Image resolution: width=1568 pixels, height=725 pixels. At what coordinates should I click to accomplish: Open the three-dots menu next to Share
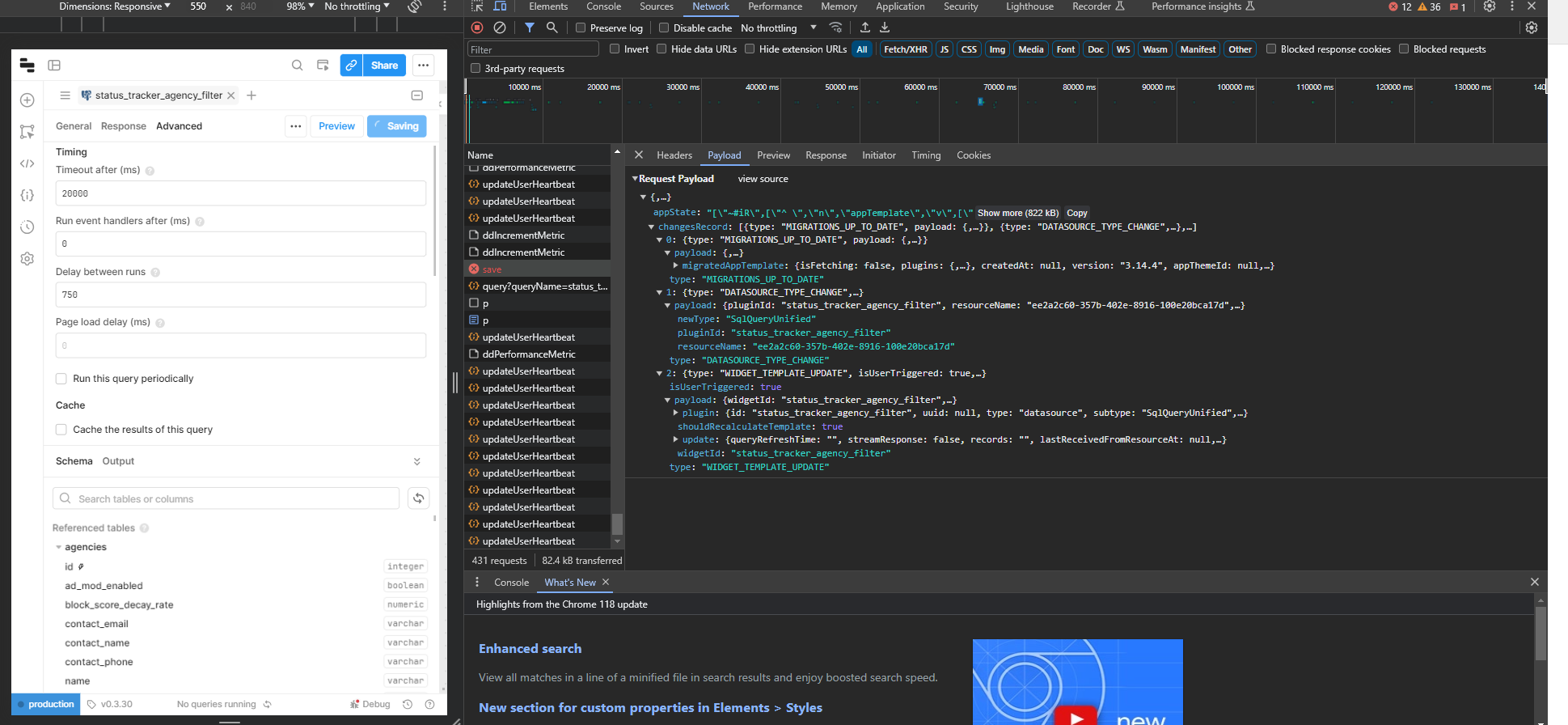(x=423, y=66)
